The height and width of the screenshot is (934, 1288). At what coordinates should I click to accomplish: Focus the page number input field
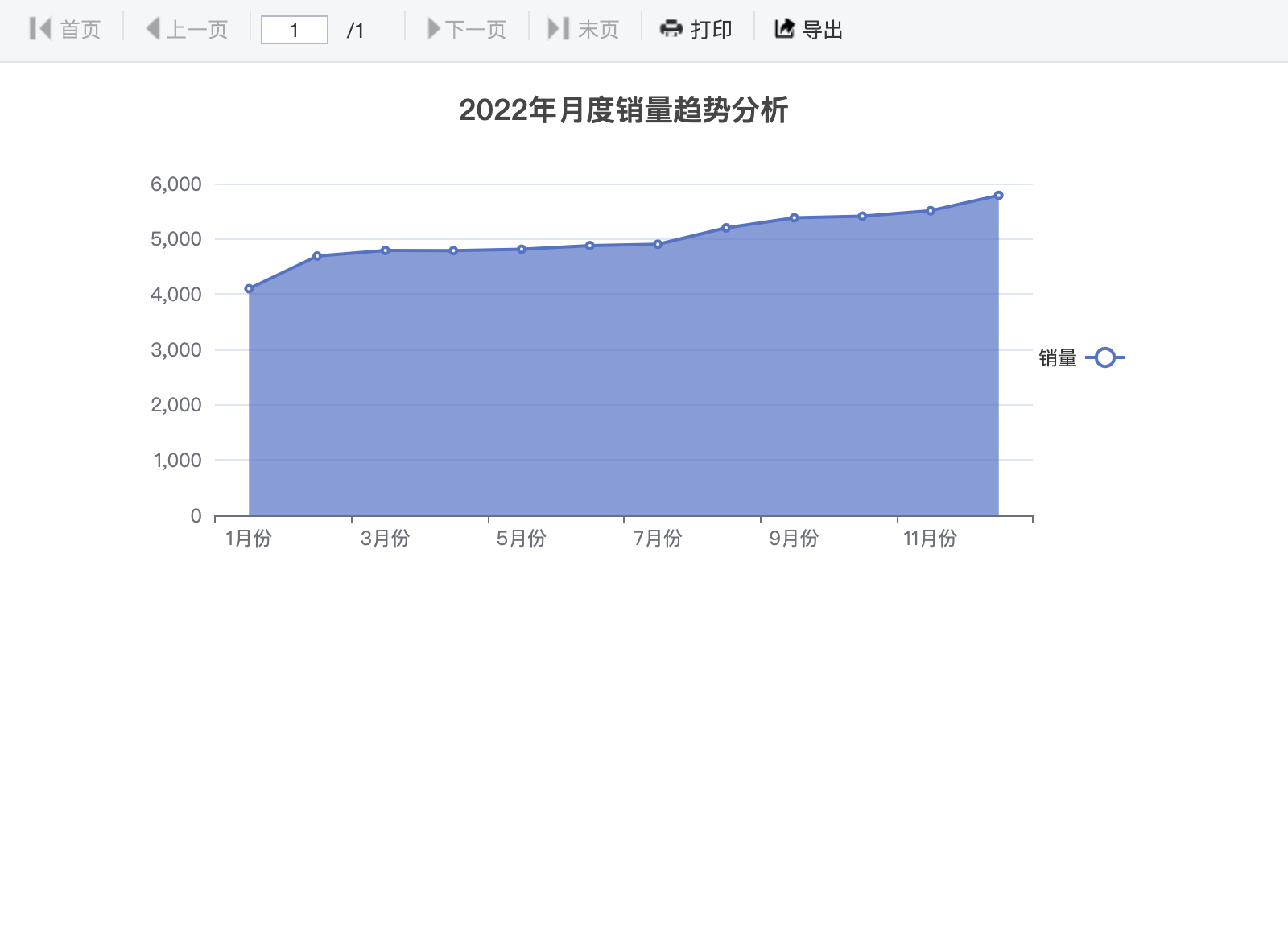pyautogui.click(x=295, y=30)
